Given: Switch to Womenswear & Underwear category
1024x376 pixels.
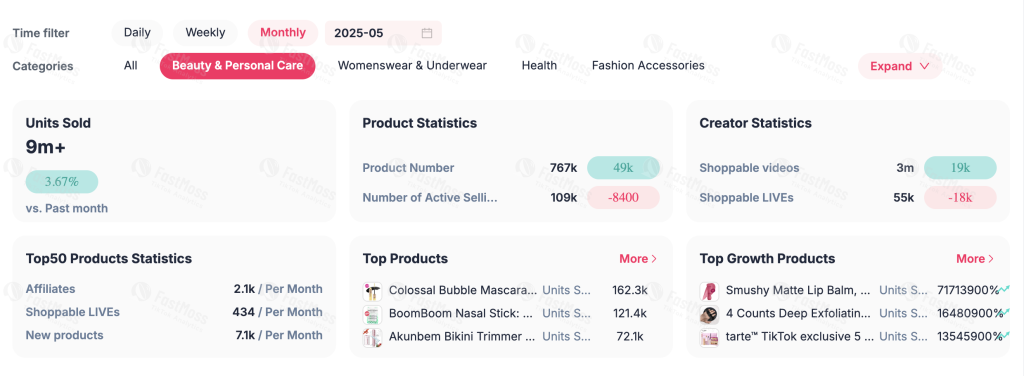Looking at the screenshot, I should [412, 65].
